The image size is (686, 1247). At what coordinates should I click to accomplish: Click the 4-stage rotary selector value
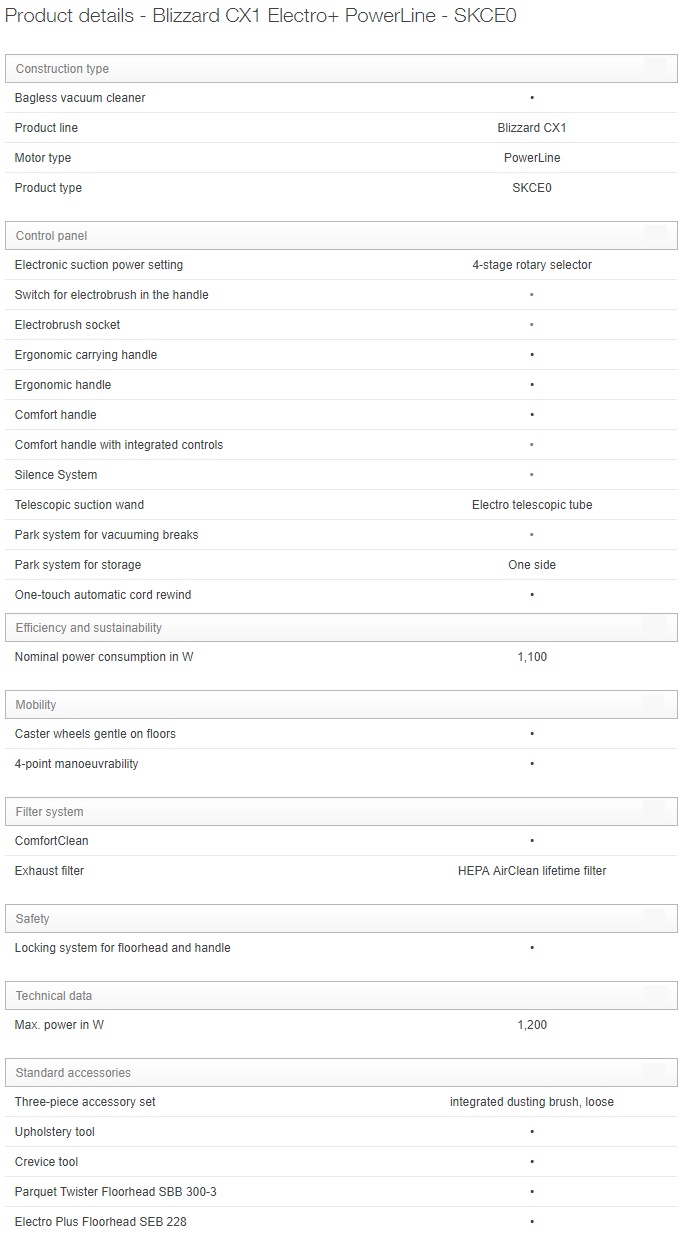[x=532, y=265]
